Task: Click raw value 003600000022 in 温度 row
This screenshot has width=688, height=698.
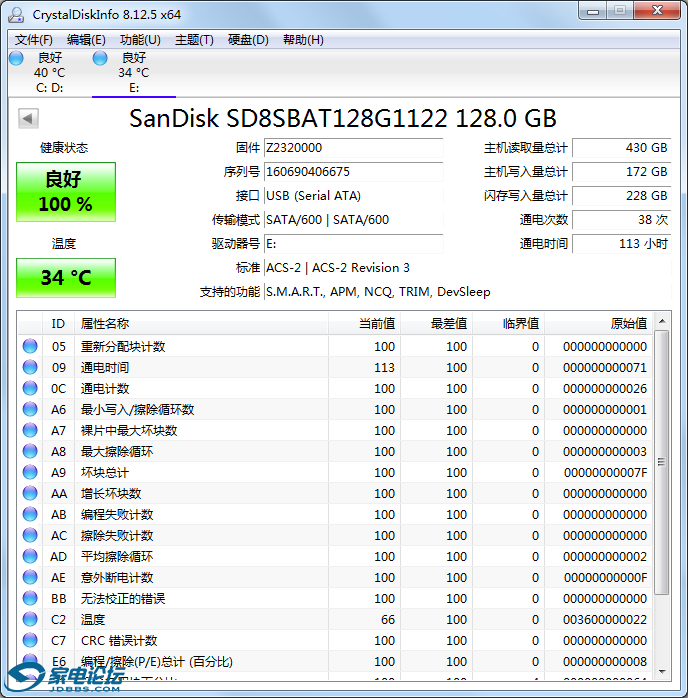Action: [x=605, y=619]
